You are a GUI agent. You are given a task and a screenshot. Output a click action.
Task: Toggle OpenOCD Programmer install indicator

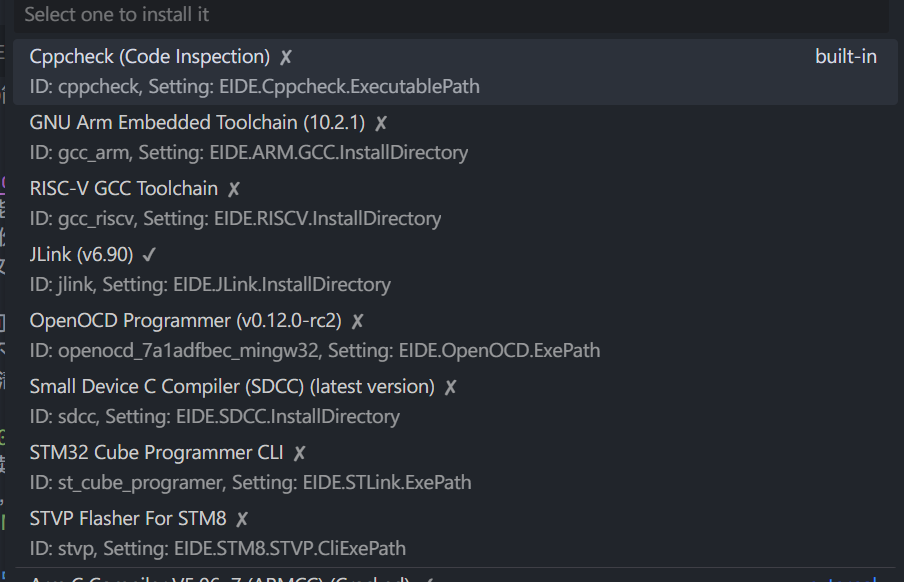point(356,320)
